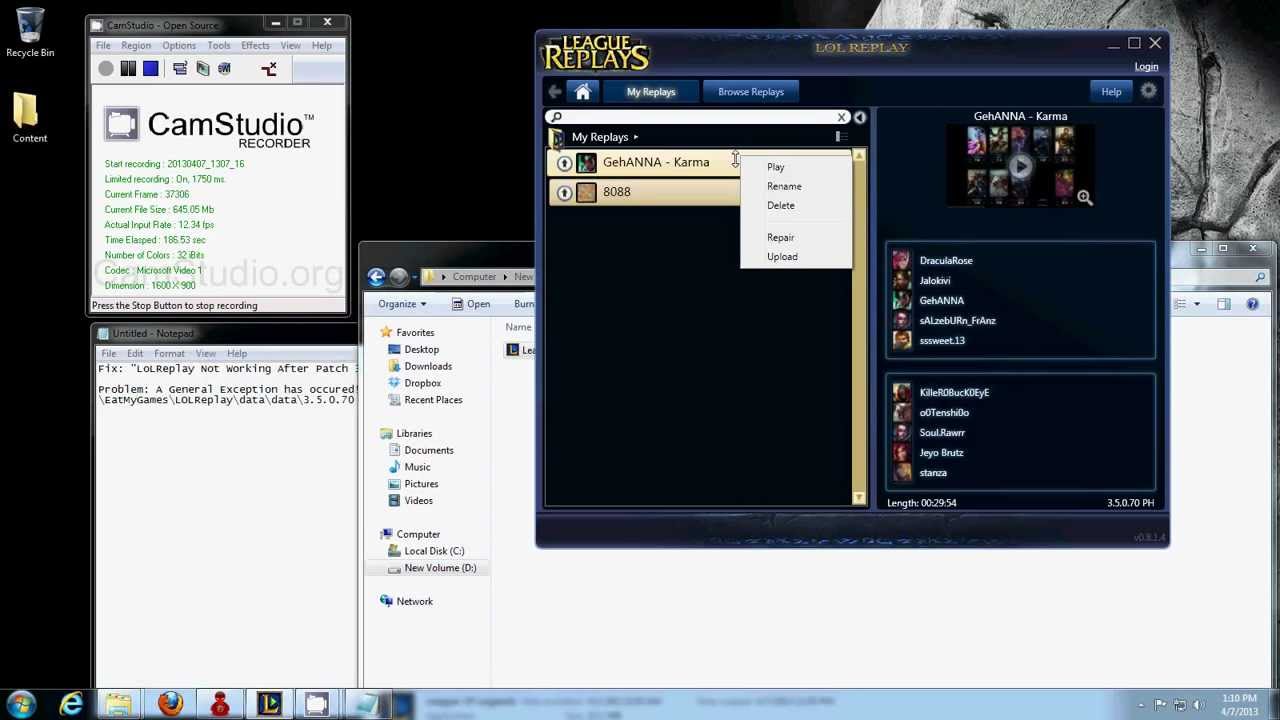Click replay list scrollbar down arrow
The width and height of the screenshot is (1280, 720).
859,497
